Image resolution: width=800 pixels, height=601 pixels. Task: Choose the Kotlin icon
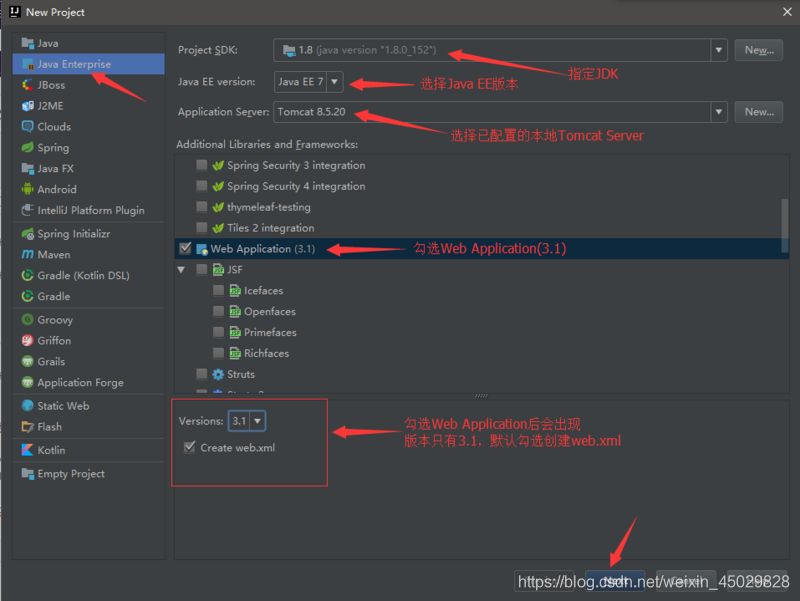(x=28, y=450)
